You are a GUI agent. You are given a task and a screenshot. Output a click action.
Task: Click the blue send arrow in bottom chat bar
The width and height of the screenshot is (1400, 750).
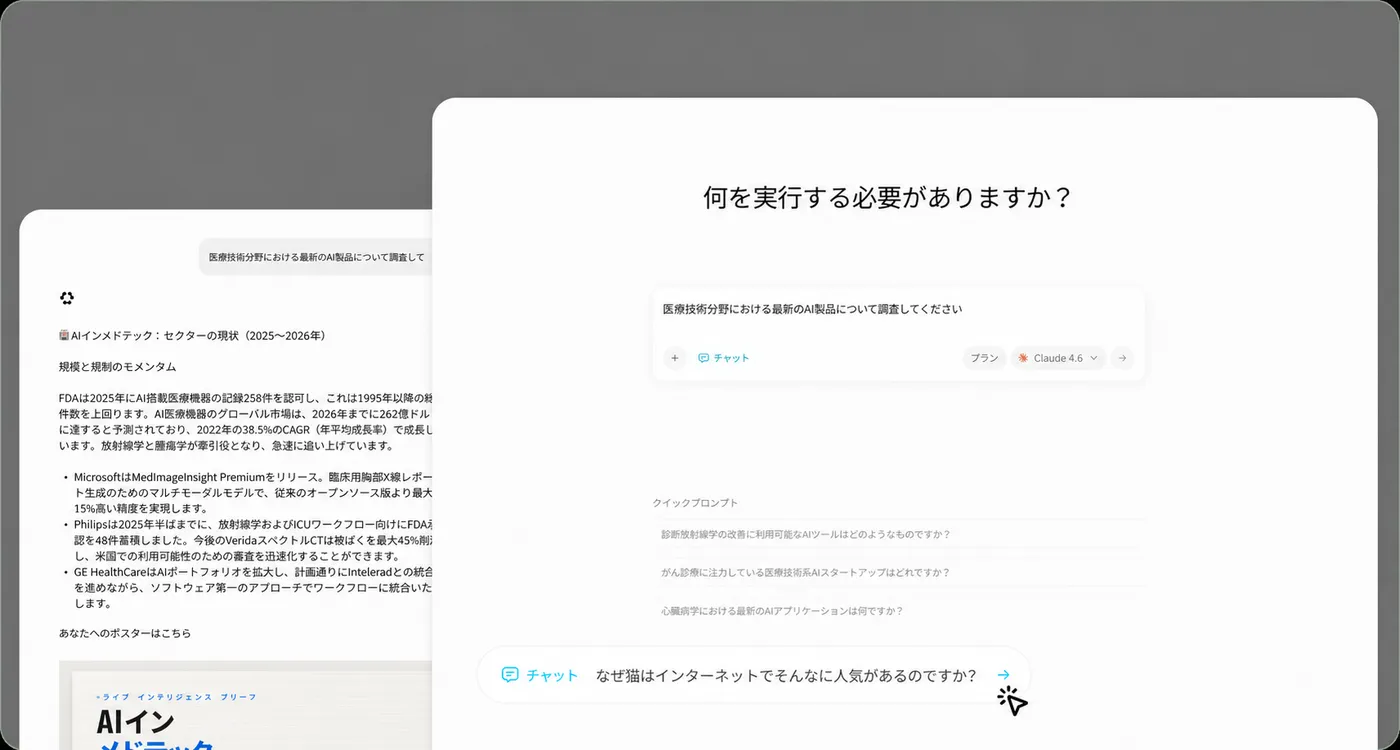[1004, 675]
